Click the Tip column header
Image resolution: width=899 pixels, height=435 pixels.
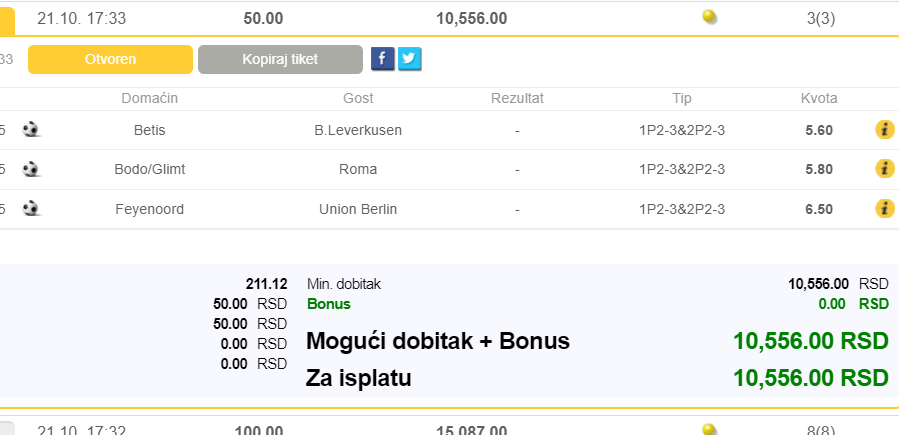pos(682,98)
